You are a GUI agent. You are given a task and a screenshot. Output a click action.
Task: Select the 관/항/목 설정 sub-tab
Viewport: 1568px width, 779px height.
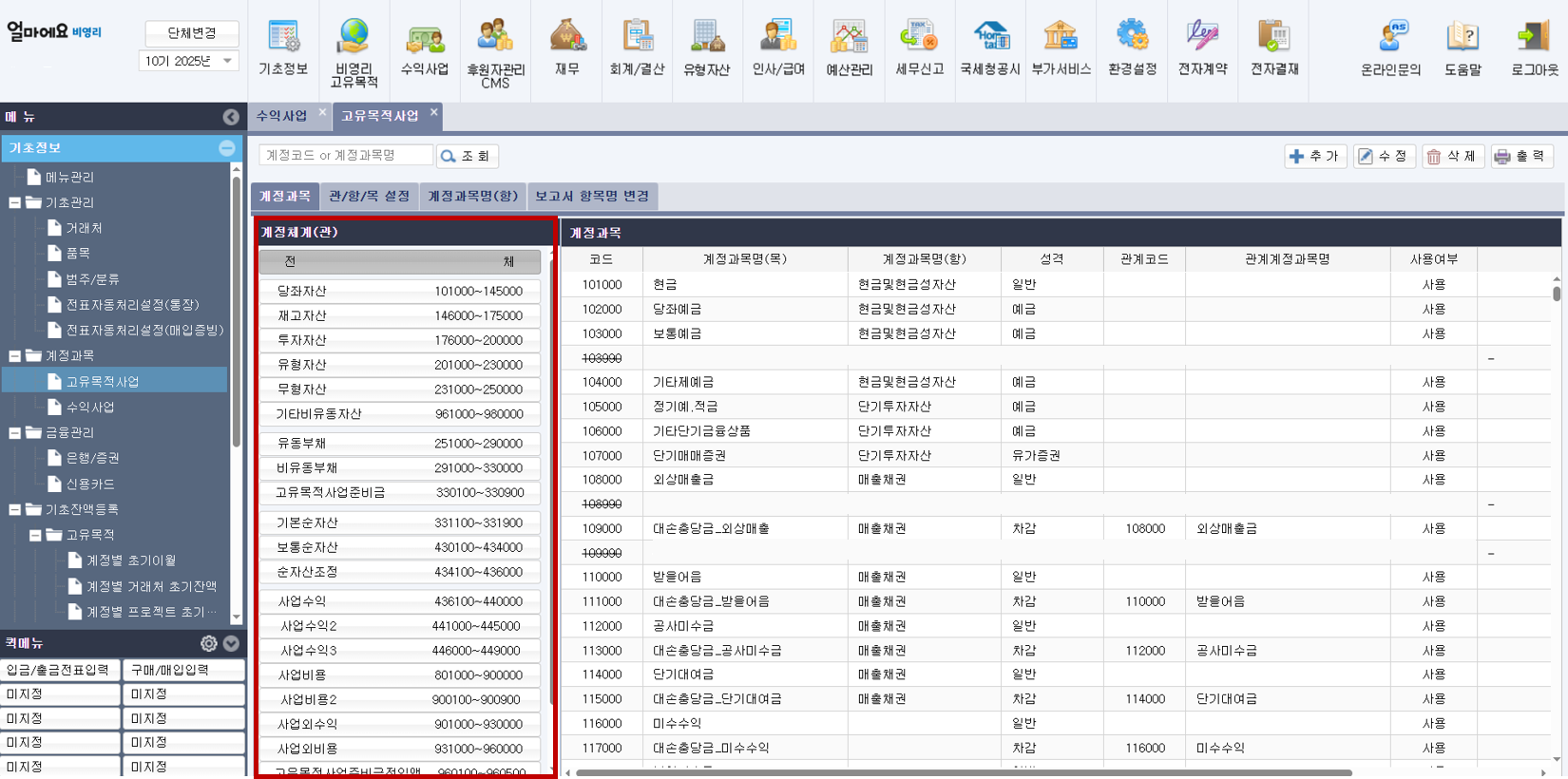point(369,196)
